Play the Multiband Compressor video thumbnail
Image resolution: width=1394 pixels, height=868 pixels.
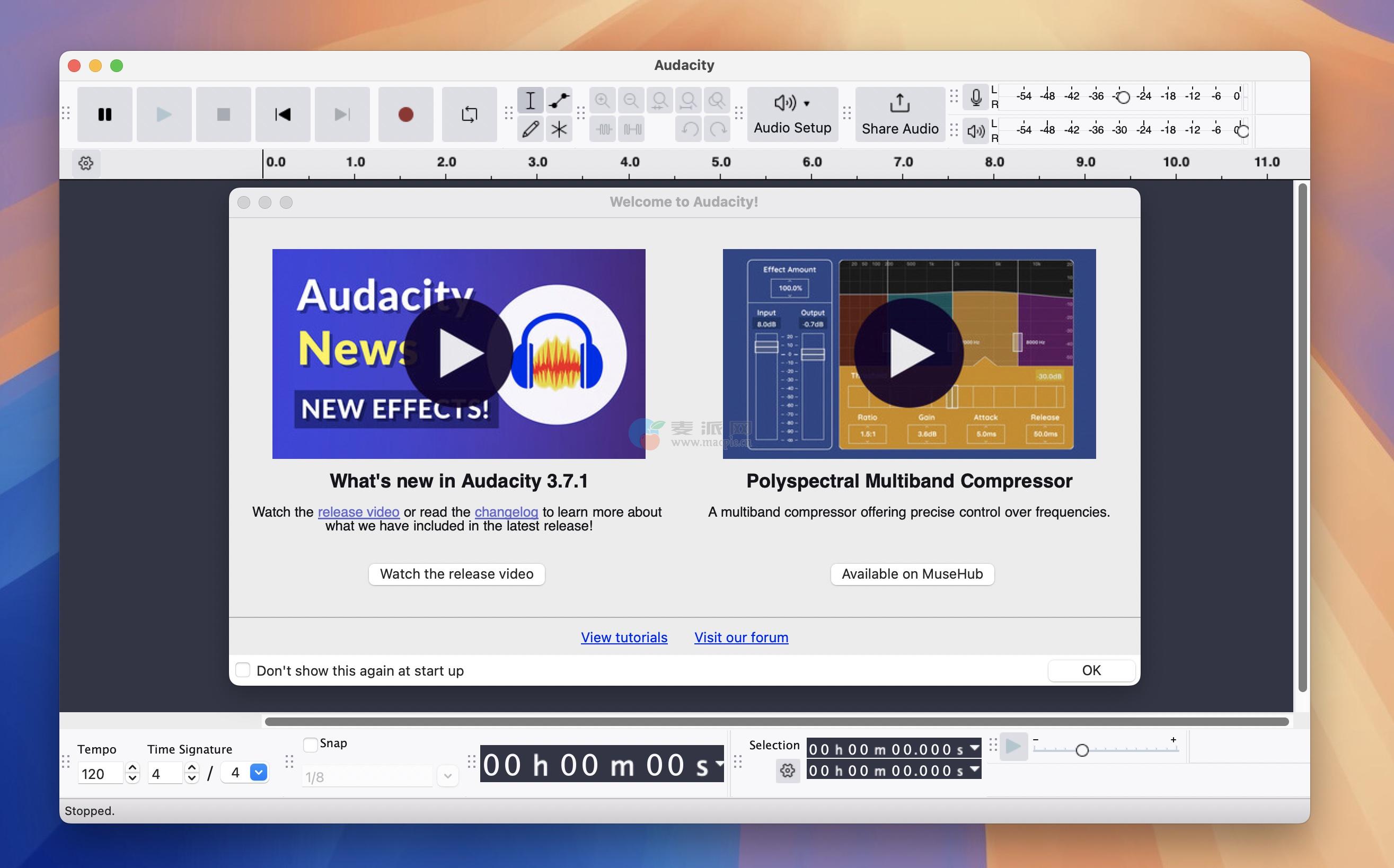pyautogui.click(x=909, y=353)
